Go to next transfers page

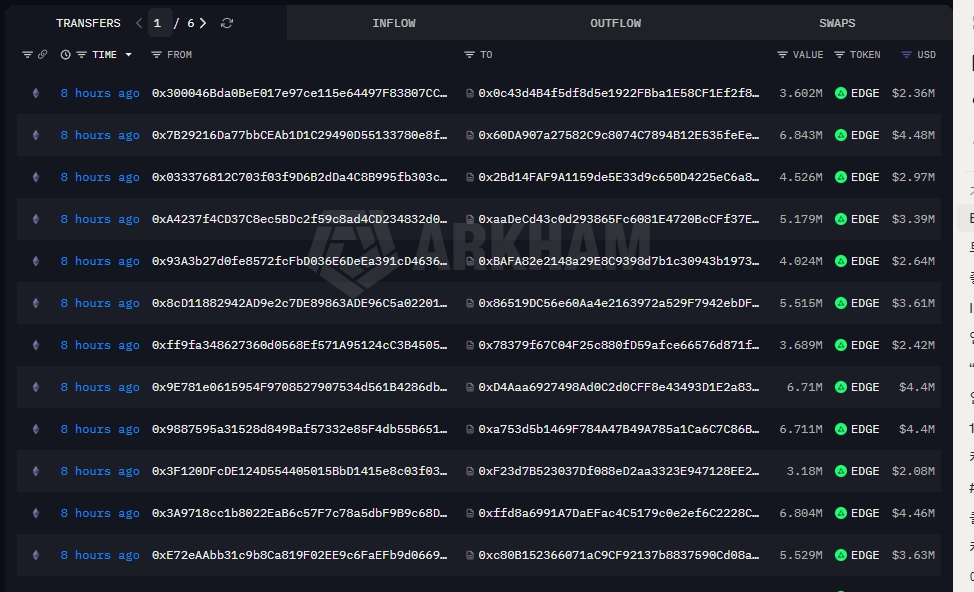coord(204,23)
